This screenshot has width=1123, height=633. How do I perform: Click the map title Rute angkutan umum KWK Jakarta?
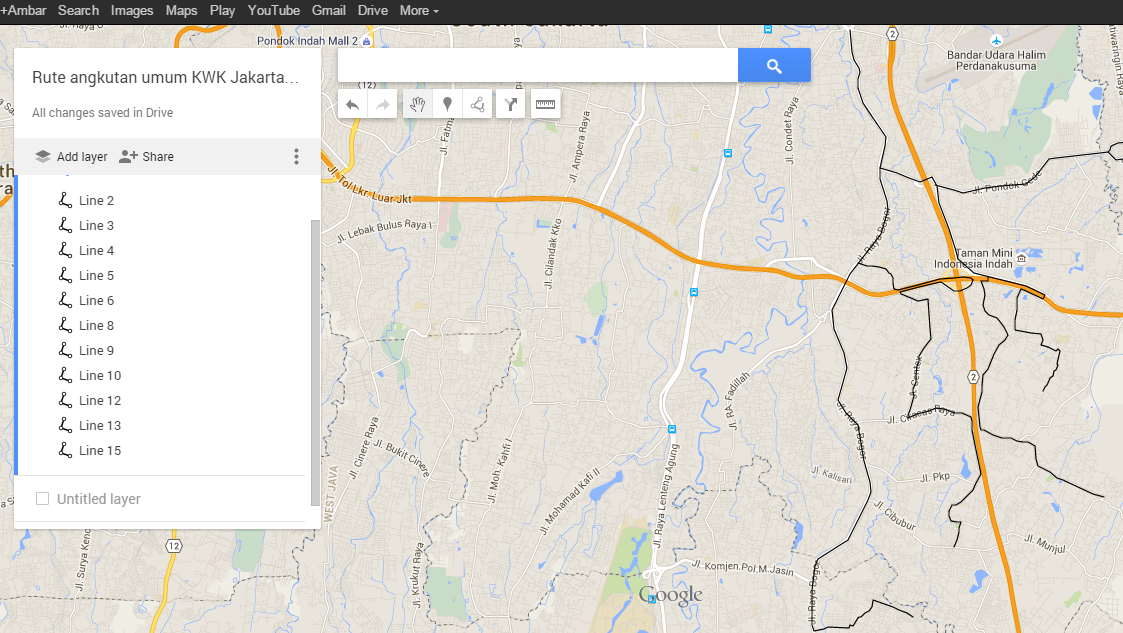165,77
